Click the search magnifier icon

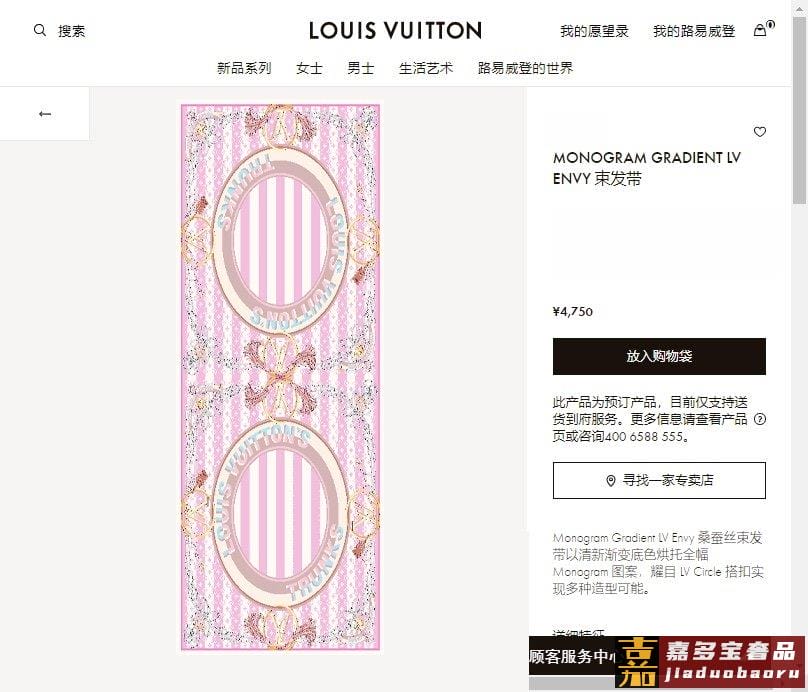point(40,30)
